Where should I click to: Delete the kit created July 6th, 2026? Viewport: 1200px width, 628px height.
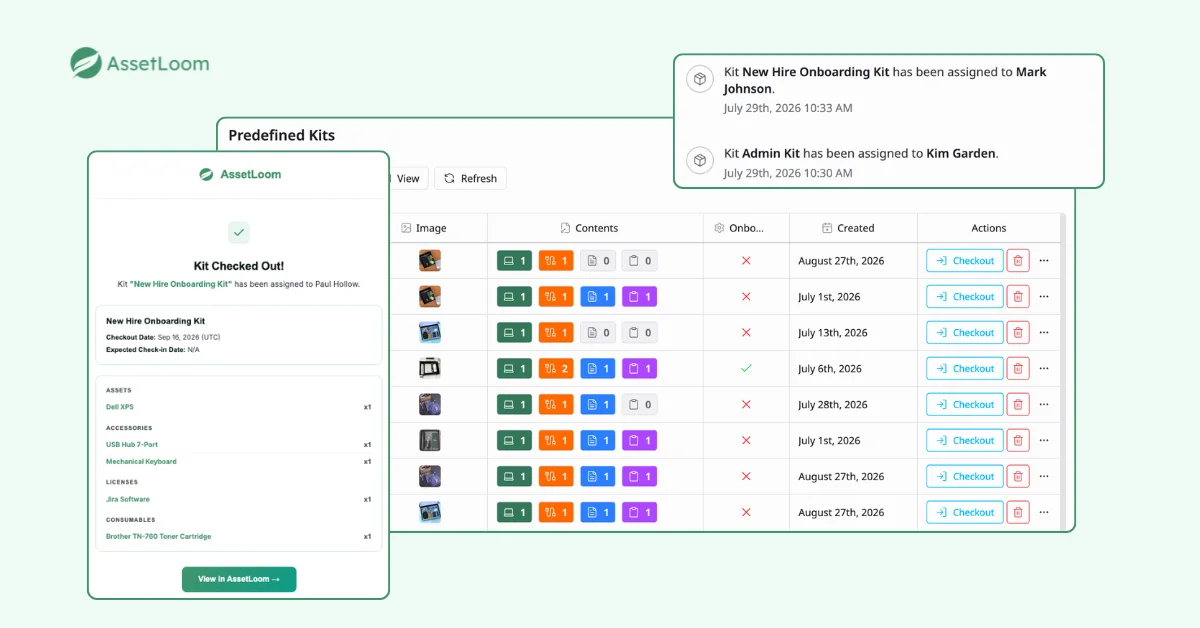[x=1017, y=368]
